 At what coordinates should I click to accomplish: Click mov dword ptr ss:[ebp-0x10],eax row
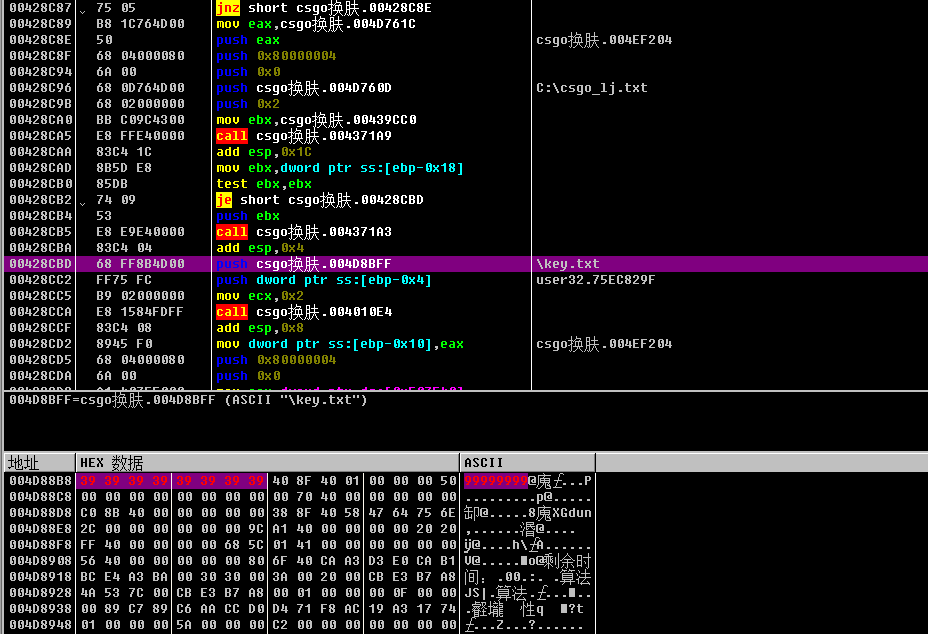[465, 344]
